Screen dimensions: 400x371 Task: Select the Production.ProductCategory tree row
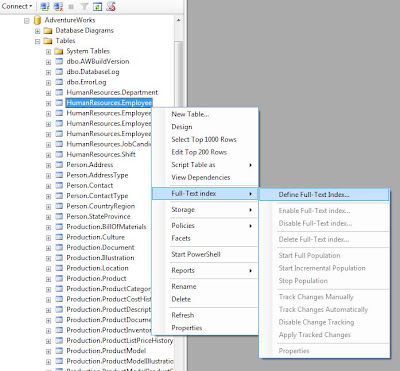[x=108, y=289]
